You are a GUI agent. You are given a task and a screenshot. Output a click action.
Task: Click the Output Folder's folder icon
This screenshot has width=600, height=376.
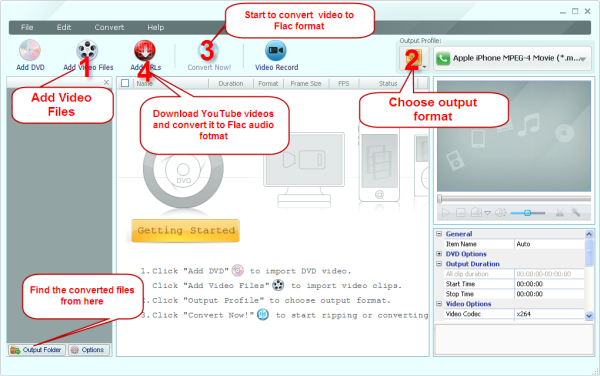[x=15, y=350]
